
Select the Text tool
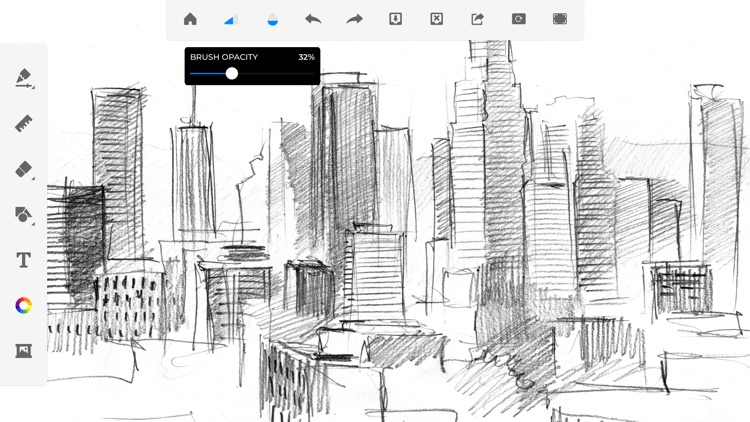tap(24, 260)
